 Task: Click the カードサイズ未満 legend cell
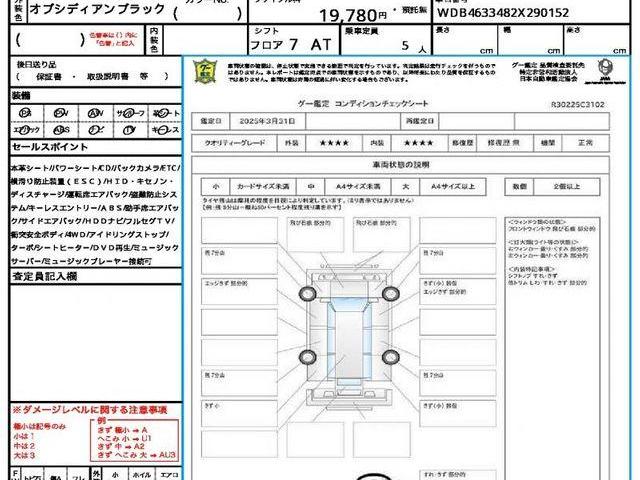coord(263,187)
